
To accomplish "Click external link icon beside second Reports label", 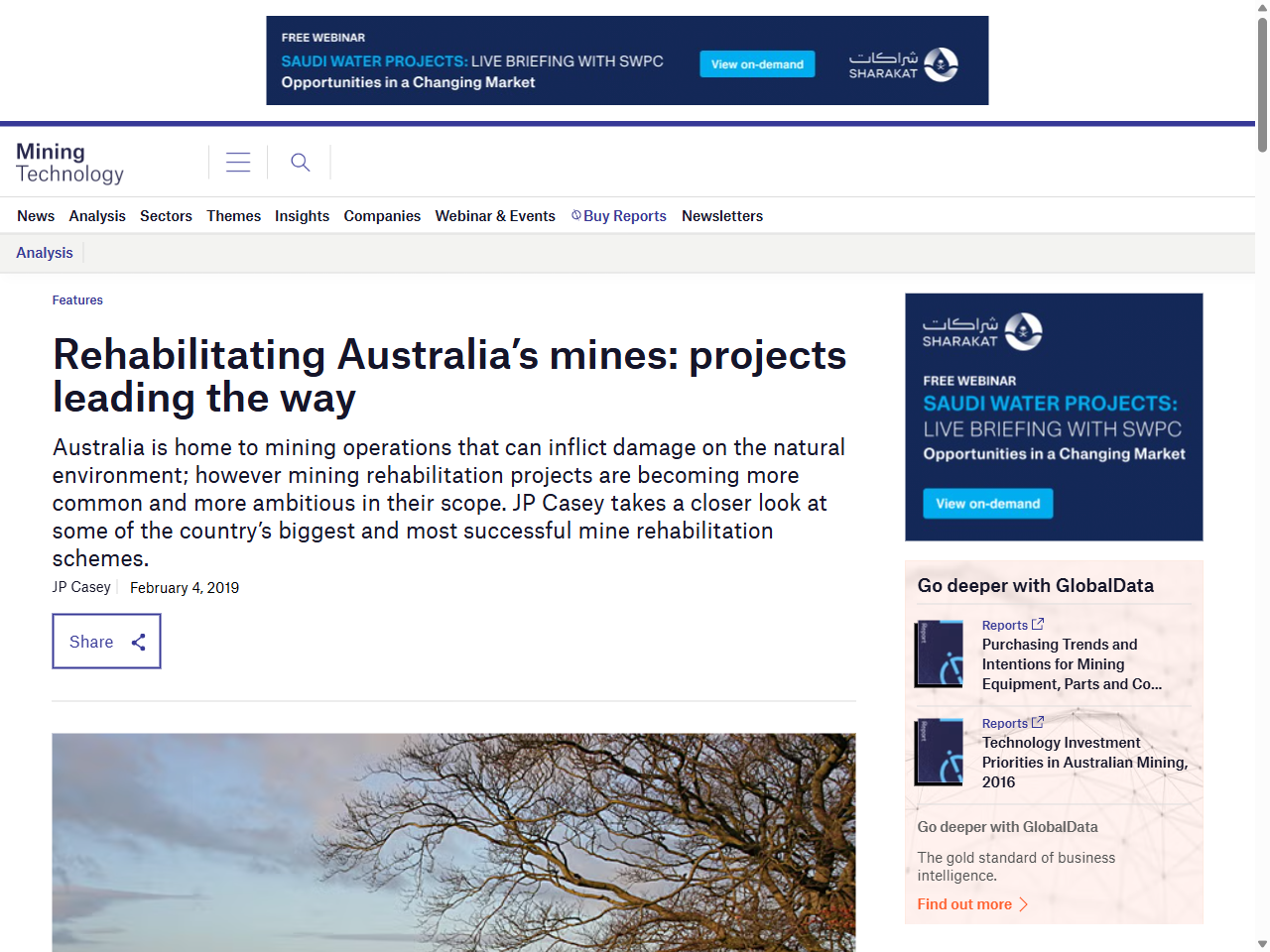I will coord(1038,723).
